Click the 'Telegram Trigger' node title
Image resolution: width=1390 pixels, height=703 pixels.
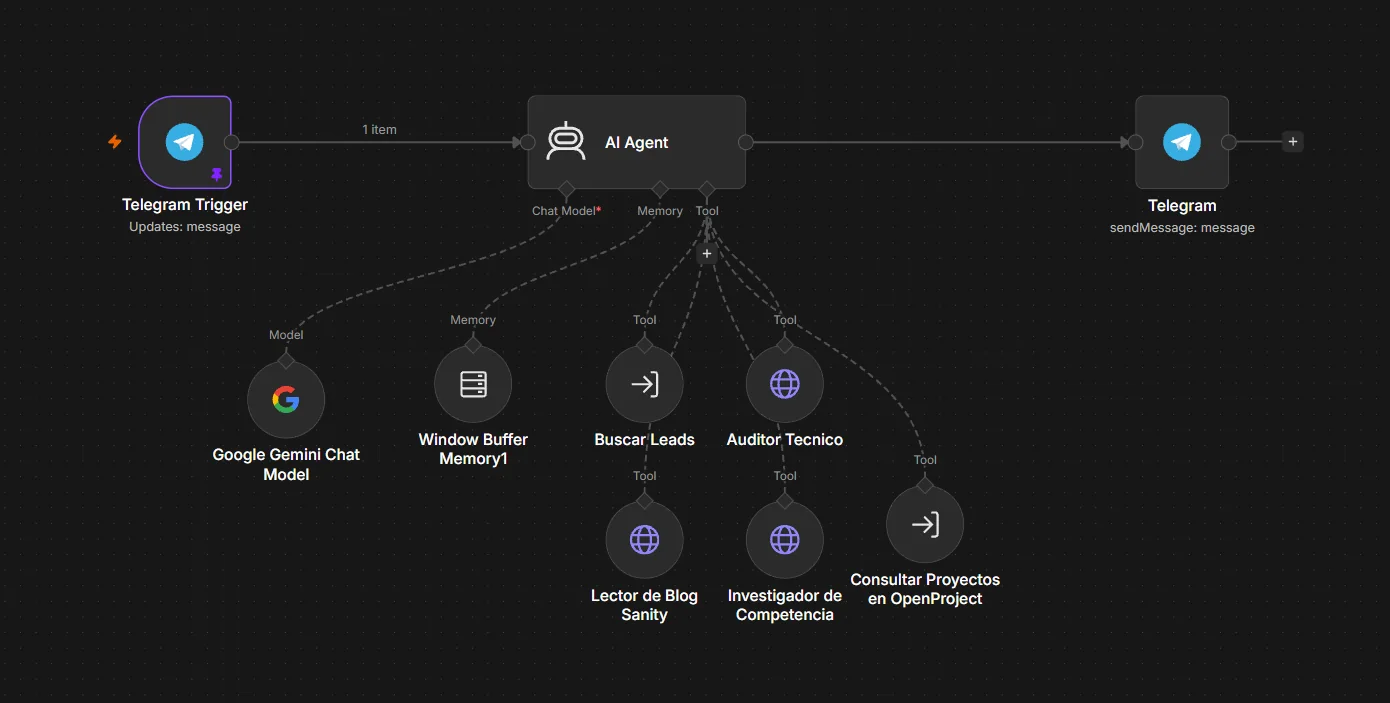(185, 204)
